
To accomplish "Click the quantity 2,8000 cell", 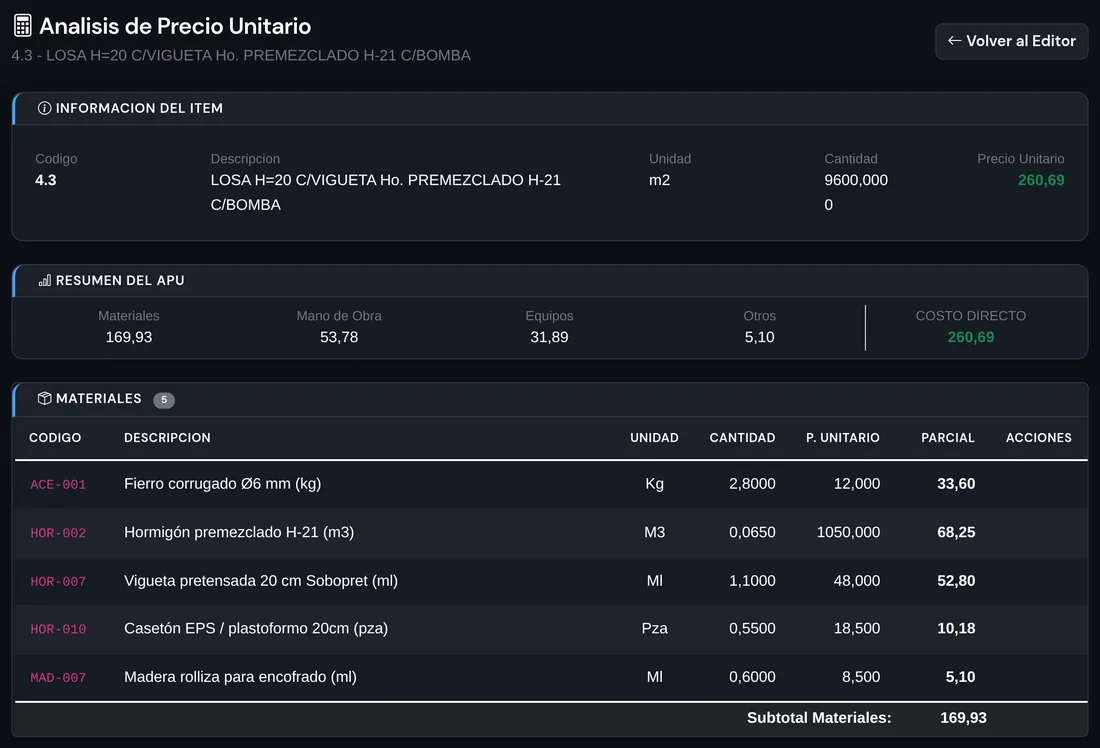I will click(752, 483).
